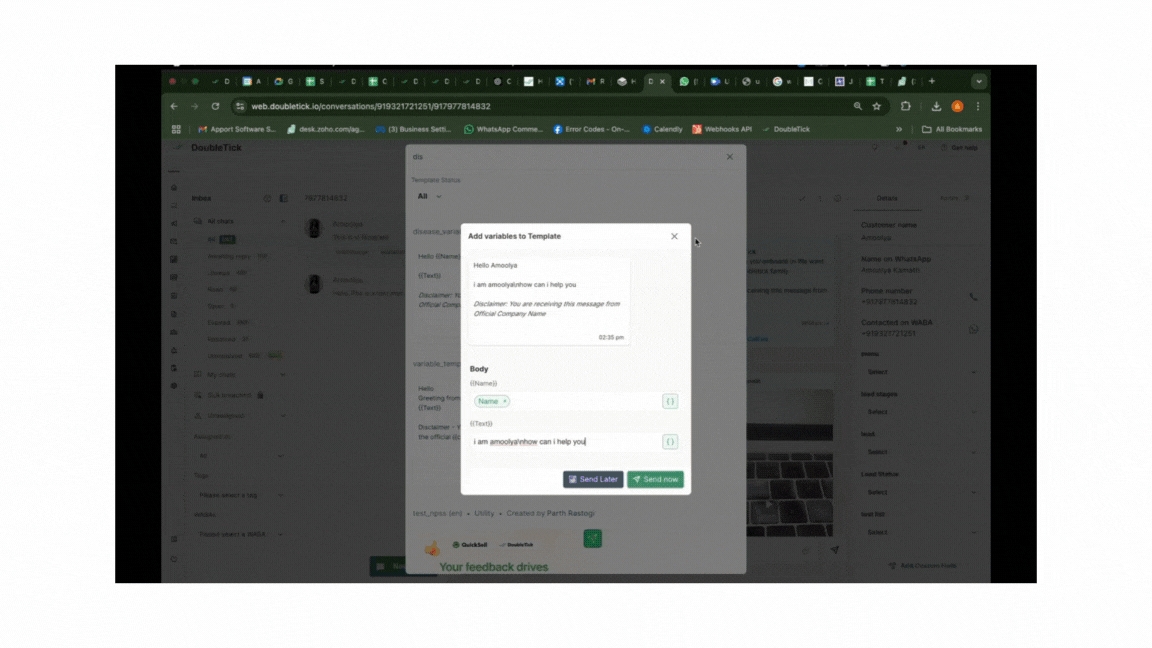Image resolution: width=1152 pixels, height=648 pixels.
Task: Reload the page in the browser
Action: [215, 106]
